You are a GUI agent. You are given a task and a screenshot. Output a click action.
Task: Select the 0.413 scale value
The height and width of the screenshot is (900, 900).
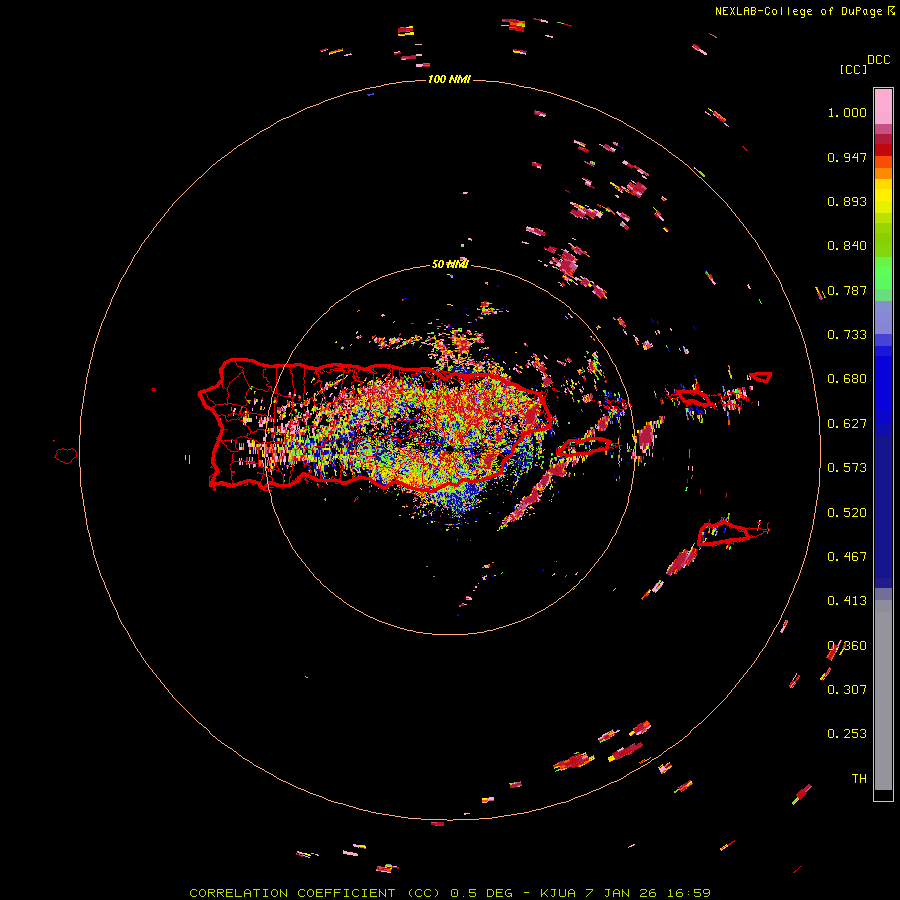[x=847, y=601]
